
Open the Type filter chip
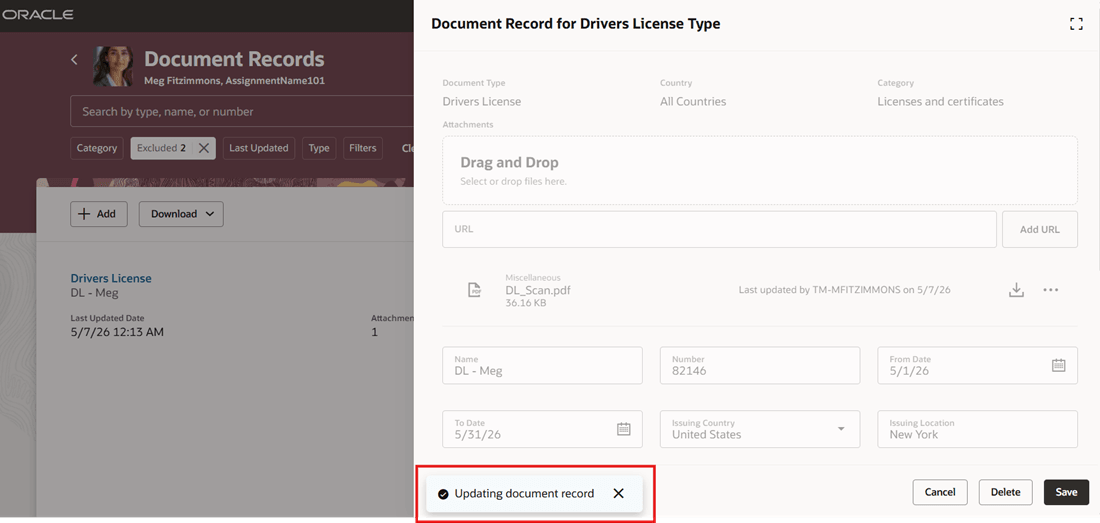(x=319, y=148)
